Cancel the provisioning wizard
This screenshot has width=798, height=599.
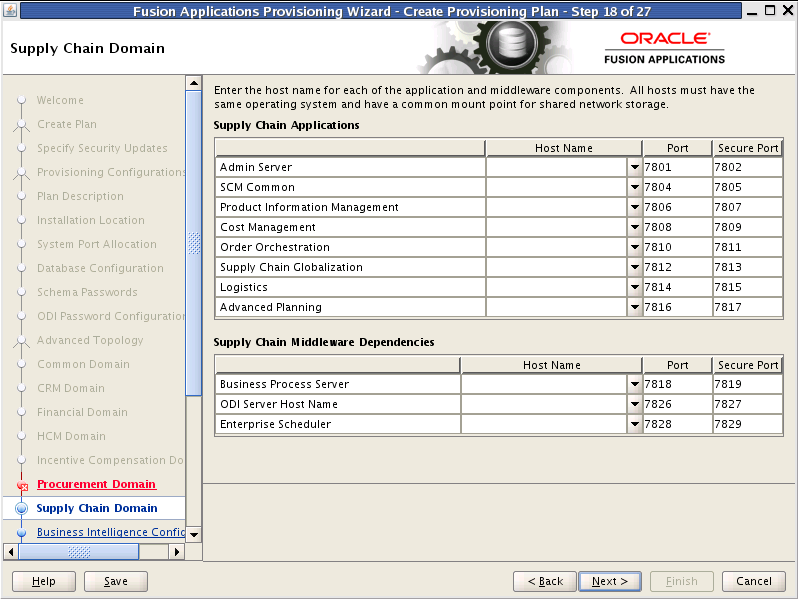(753, 581)
